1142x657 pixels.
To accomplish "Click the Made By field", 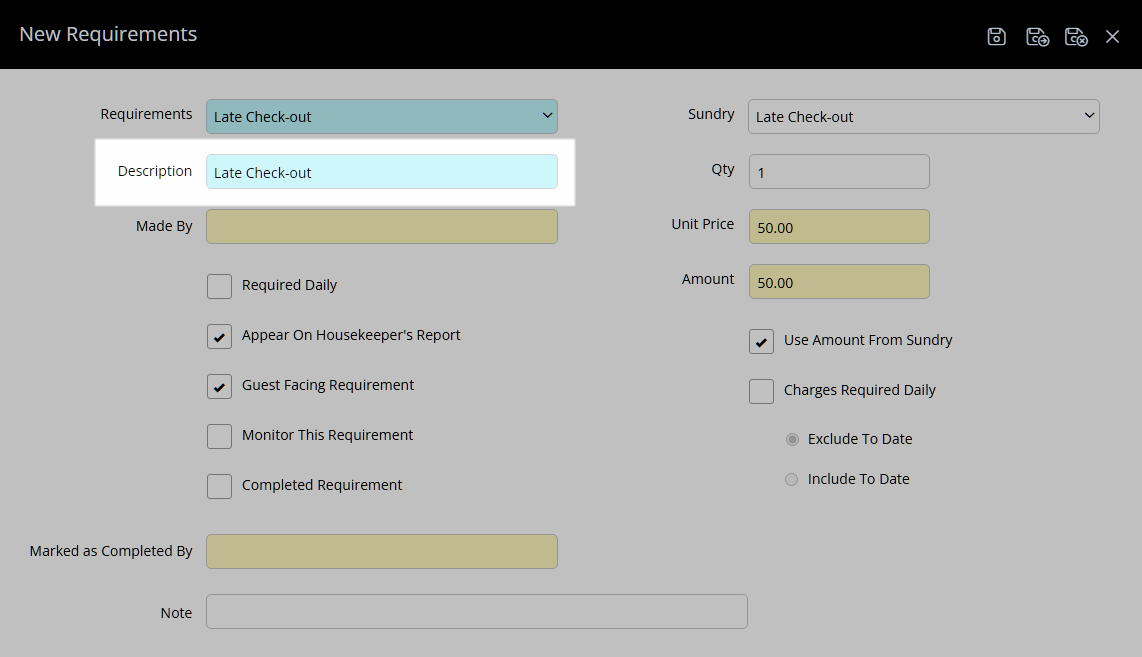I will [x=382, y=227].
